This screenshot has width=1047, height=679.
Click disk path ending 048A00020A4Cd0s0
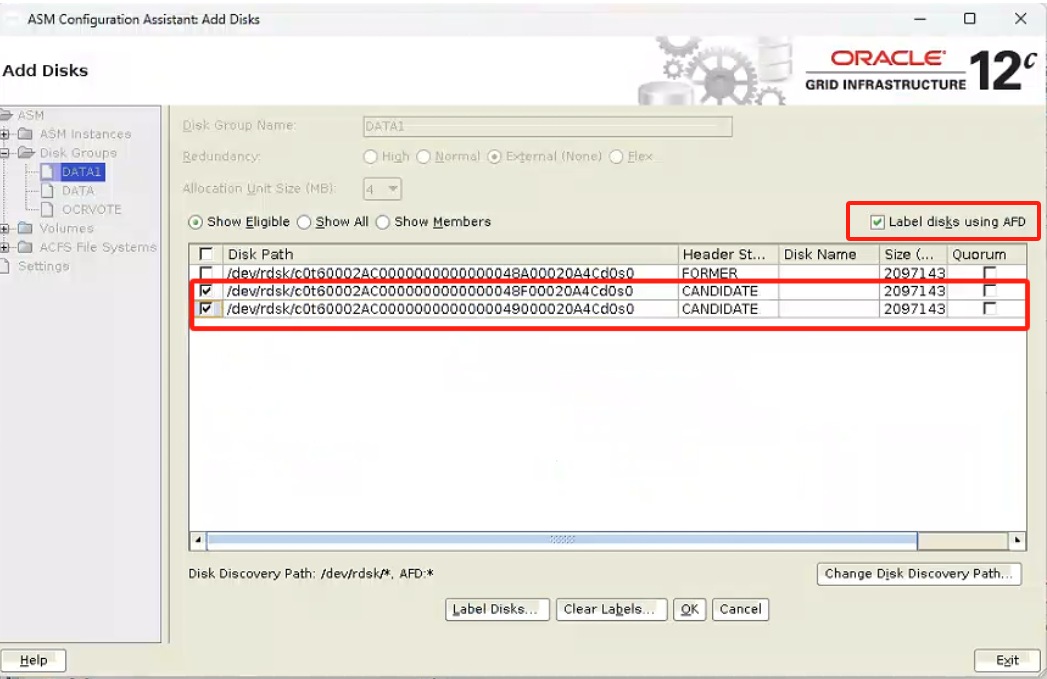tap(430, 273)
